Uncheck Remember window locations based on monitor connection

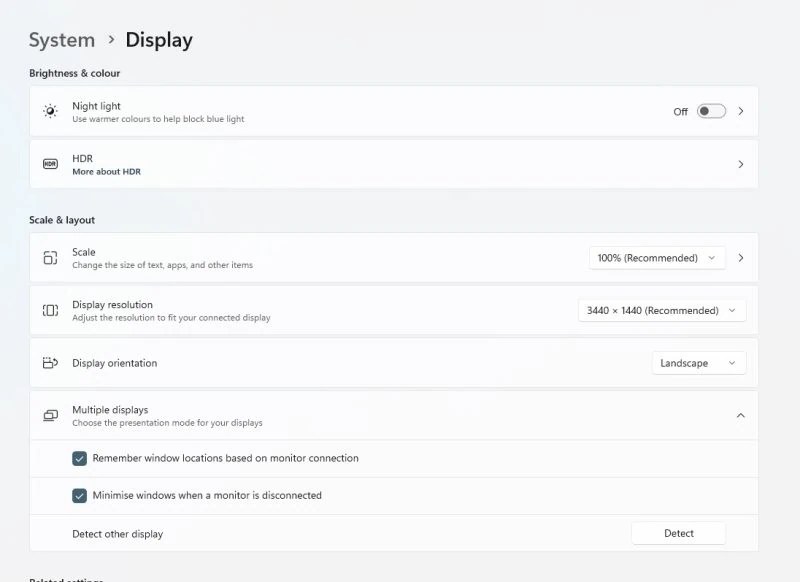point(78,458)
